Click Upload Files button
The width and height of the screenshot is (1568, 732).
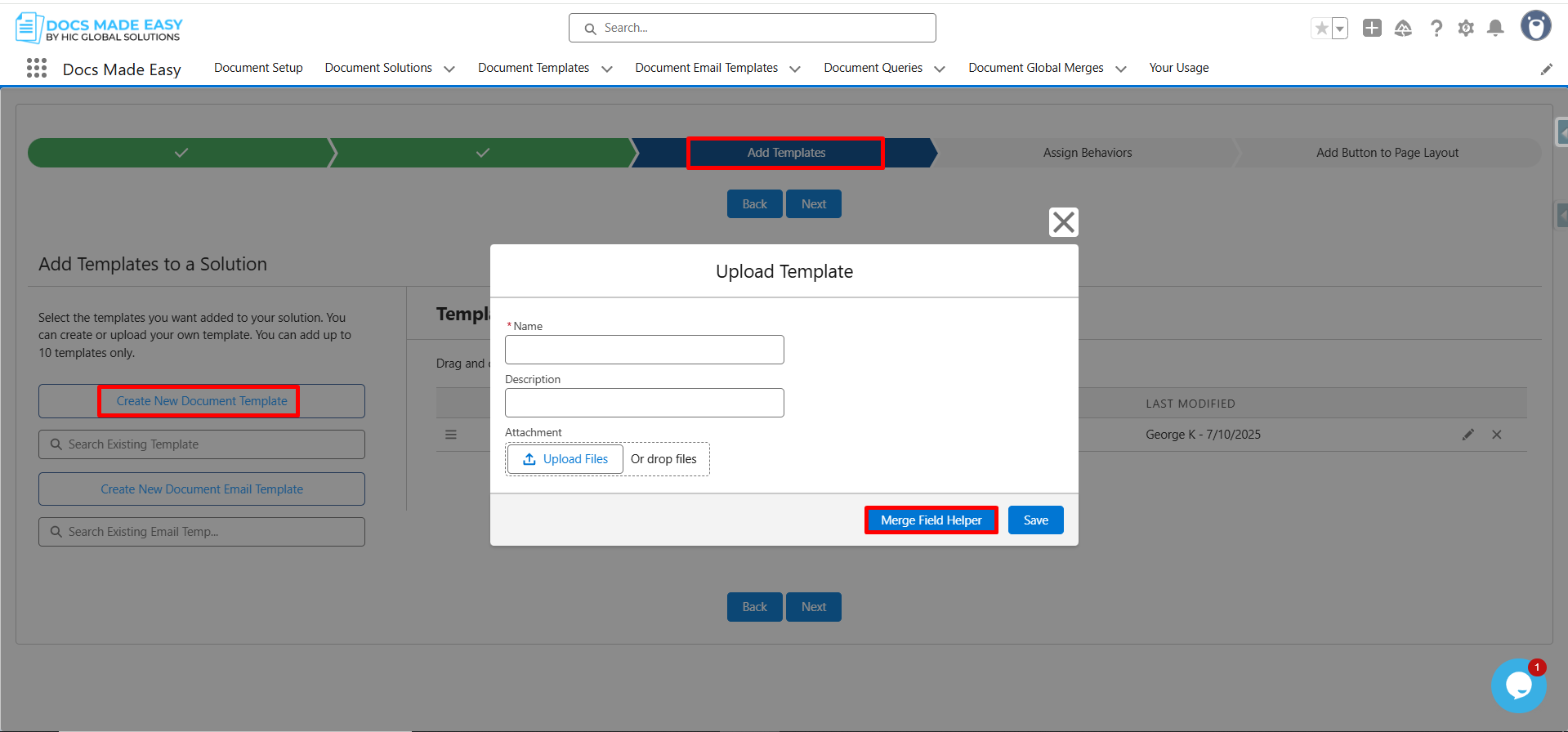565,459
